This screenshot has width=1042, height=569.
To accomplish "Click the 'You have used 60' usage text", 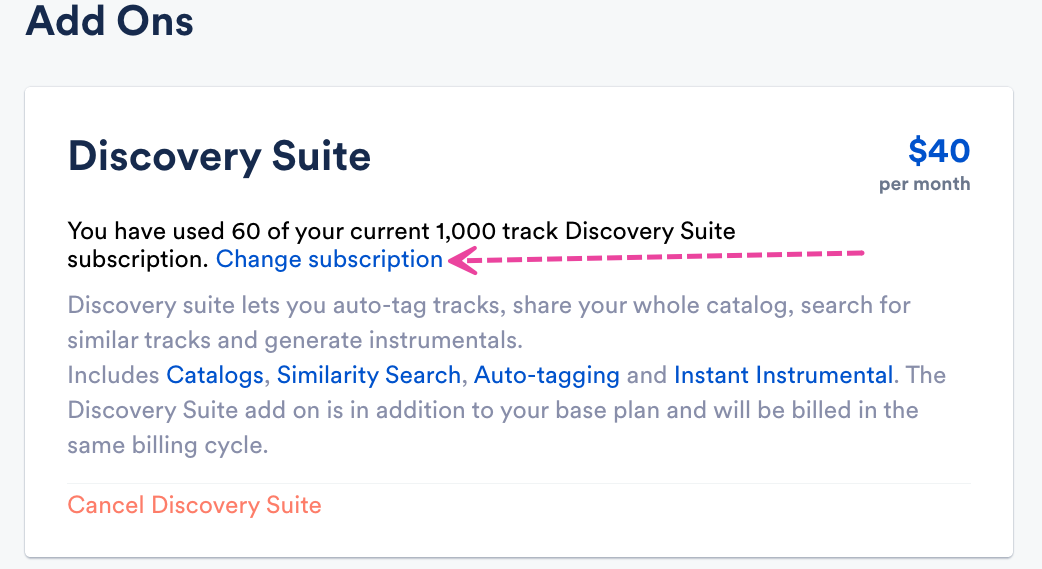I will pos(172,232).
